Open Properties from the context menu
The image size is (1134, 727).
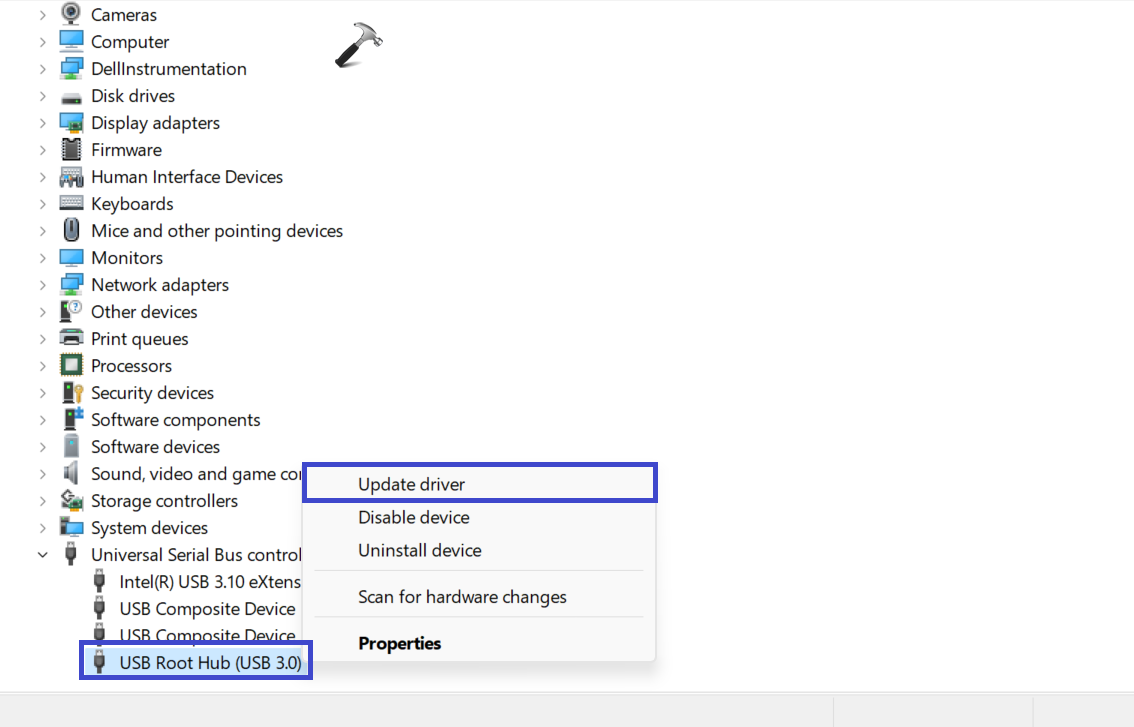399,643
